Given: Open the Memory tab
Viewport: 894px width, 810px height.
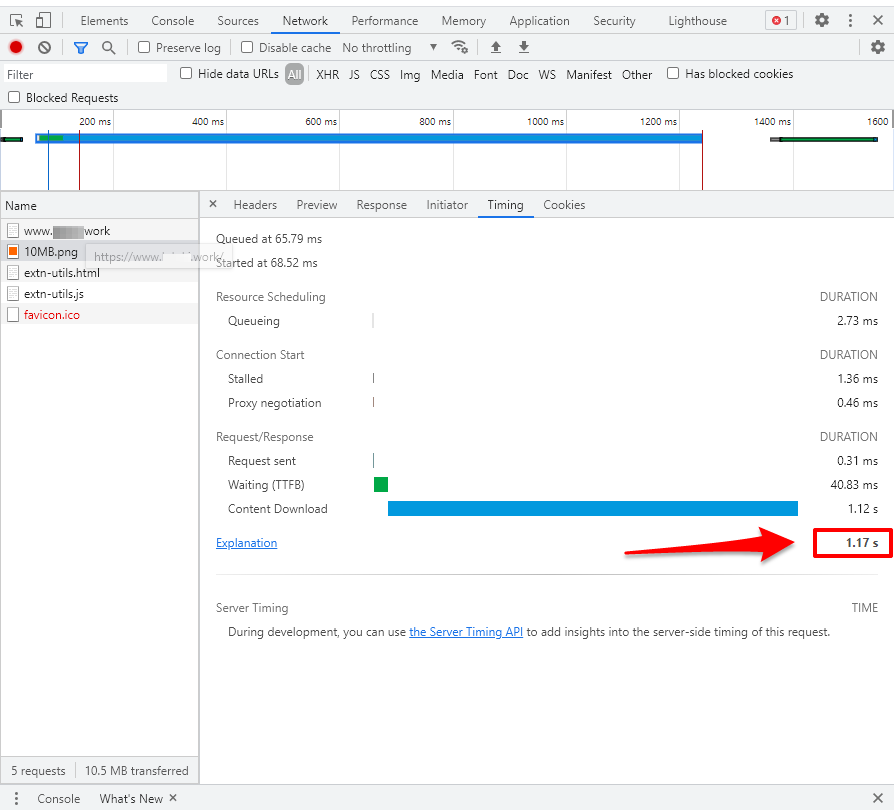Looking at the screenshot, I should 464,21.
